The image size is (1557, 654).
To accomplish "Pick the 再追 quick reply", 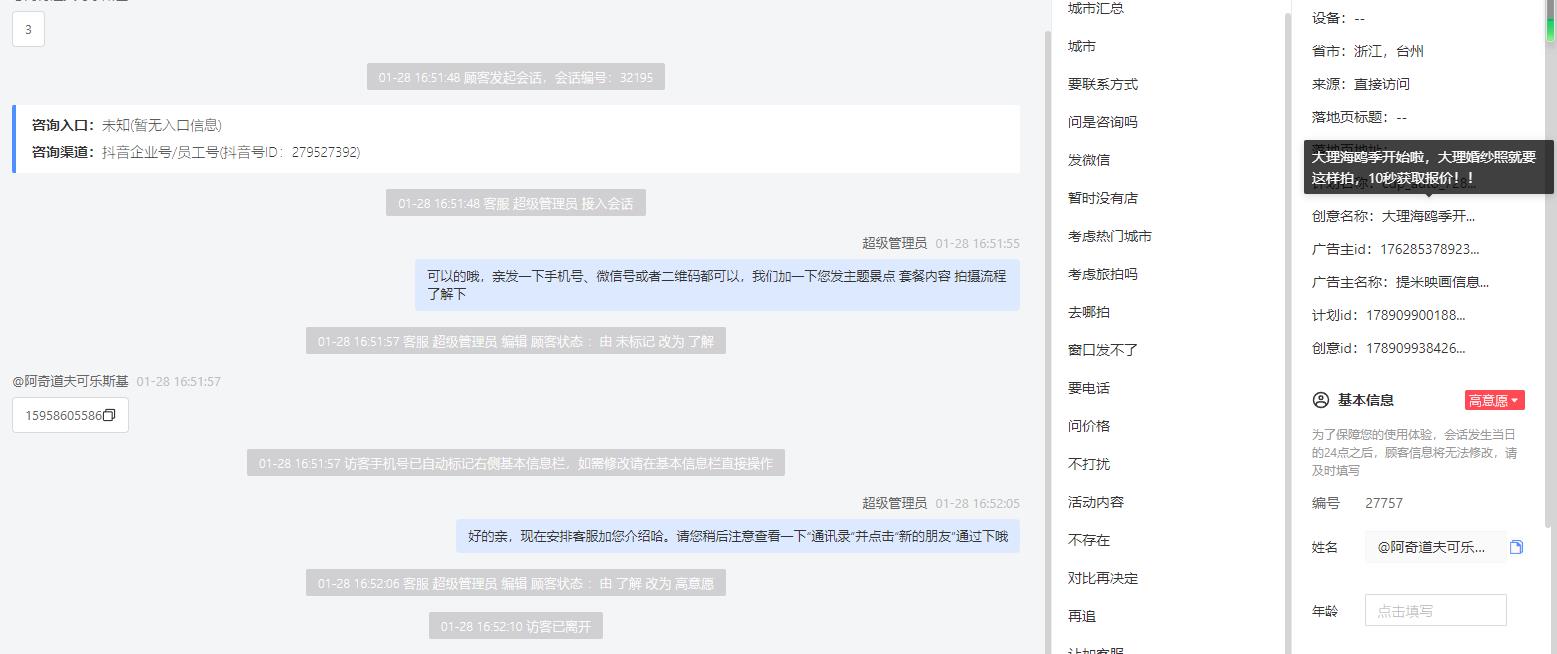I will pos(1082,616).
